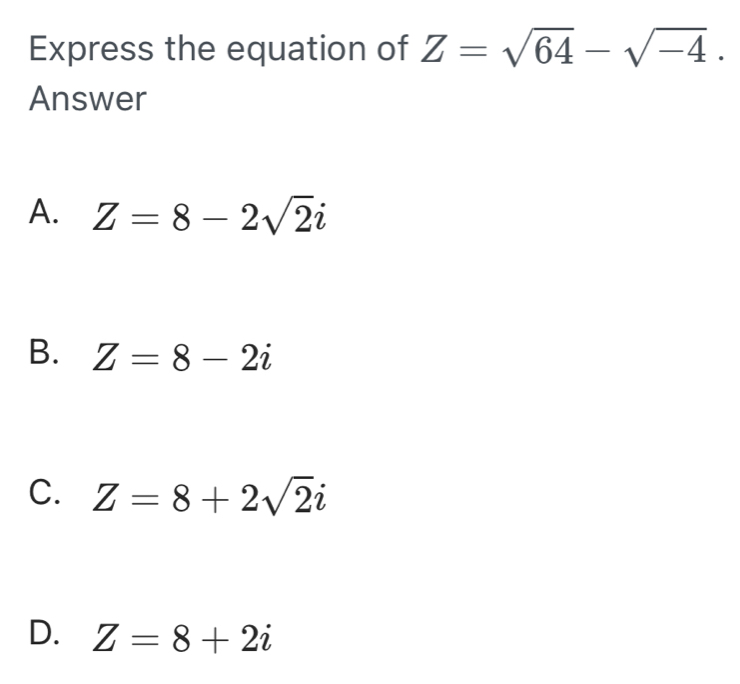Click the letter 'C.' label
This screenshot has height=684, width=740.
[x=44, y=492]
